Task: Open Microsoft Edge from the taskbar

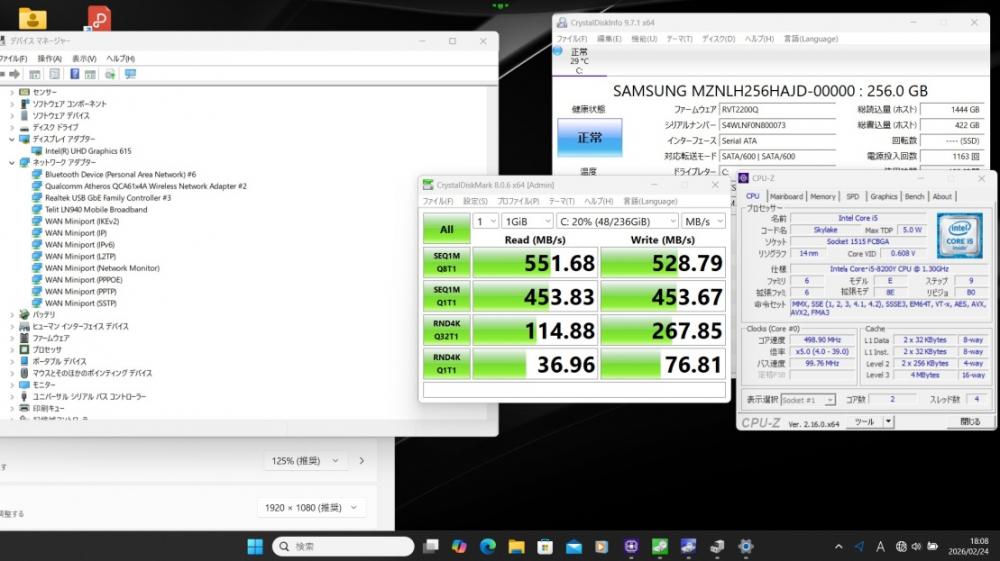Action: pyautogui.click(x=488, y=546)
